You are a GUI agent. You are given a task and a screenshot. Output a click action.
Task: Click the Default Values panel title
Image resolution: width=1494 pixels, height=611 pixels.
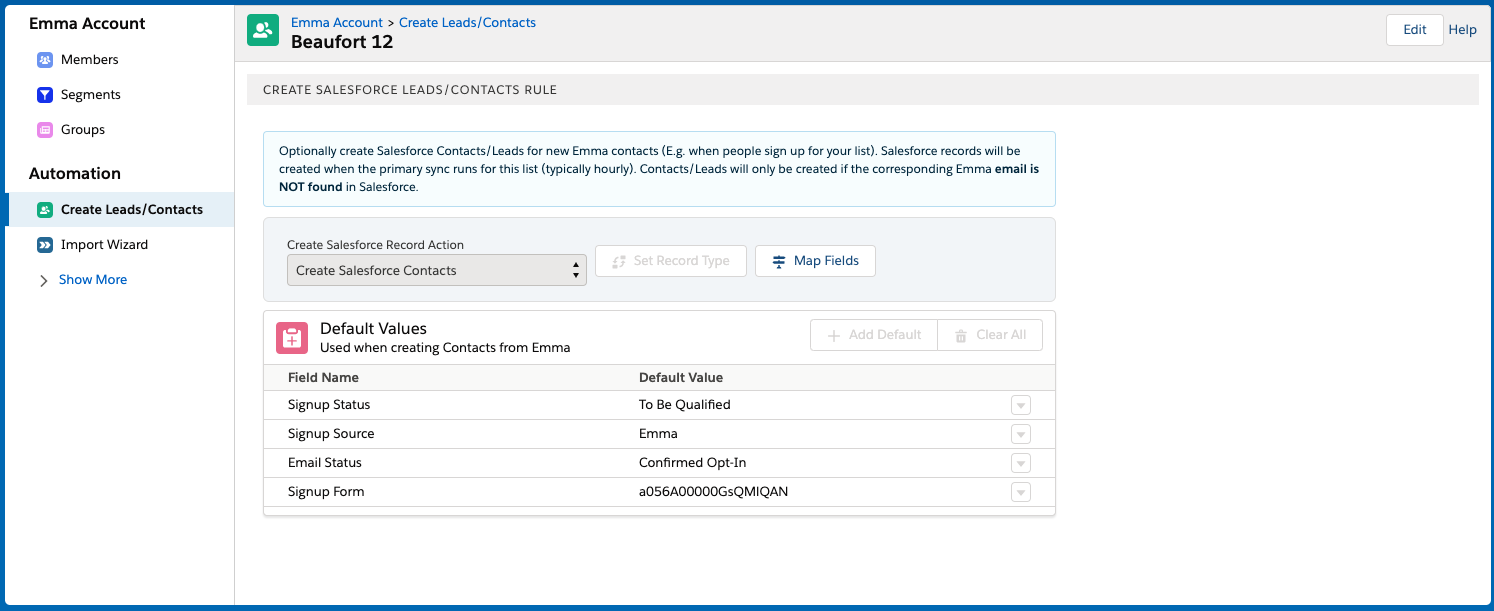point(373,328)
